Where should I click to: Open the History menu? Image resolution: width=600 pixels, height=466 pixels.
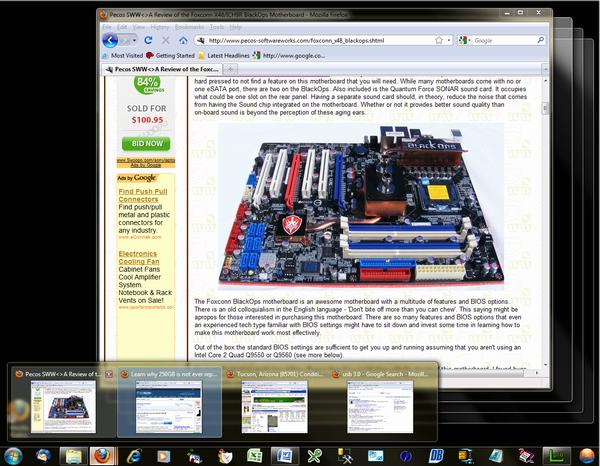coord(160,27)
